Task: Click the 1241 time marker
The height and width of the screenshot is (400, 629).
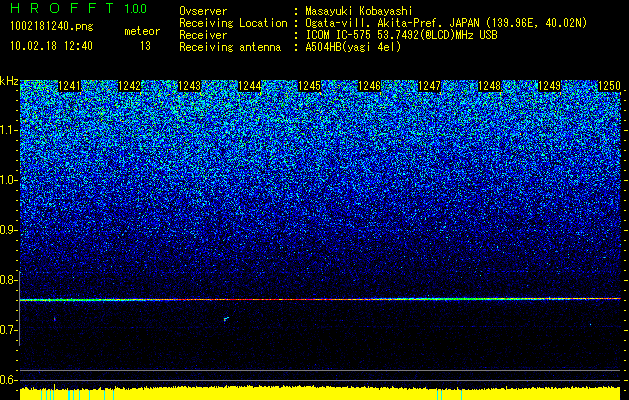Action: (x=69, y=86)
